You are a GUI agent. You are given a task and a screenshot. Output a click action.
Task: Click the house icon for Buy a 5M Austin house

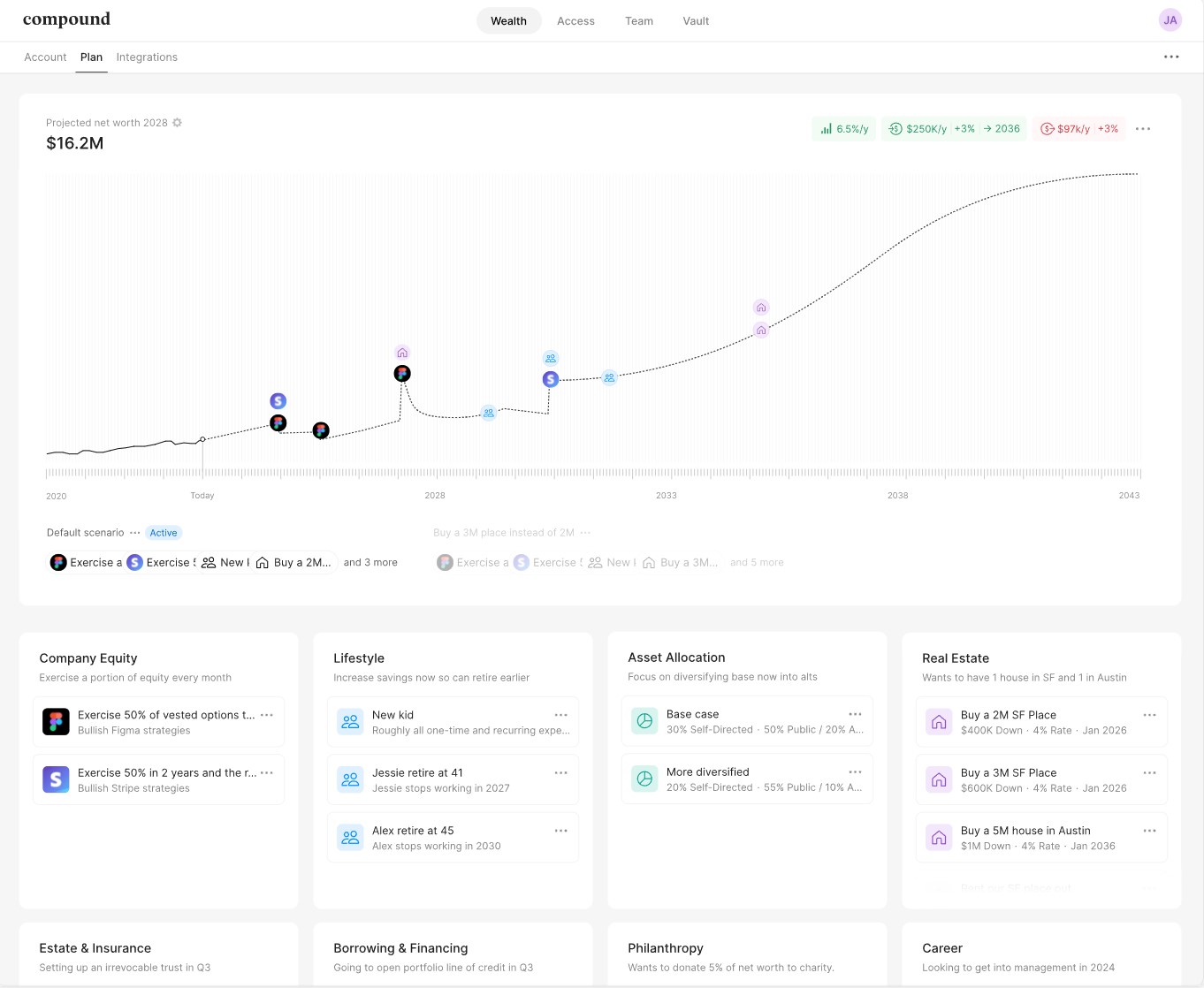(939, 838)
